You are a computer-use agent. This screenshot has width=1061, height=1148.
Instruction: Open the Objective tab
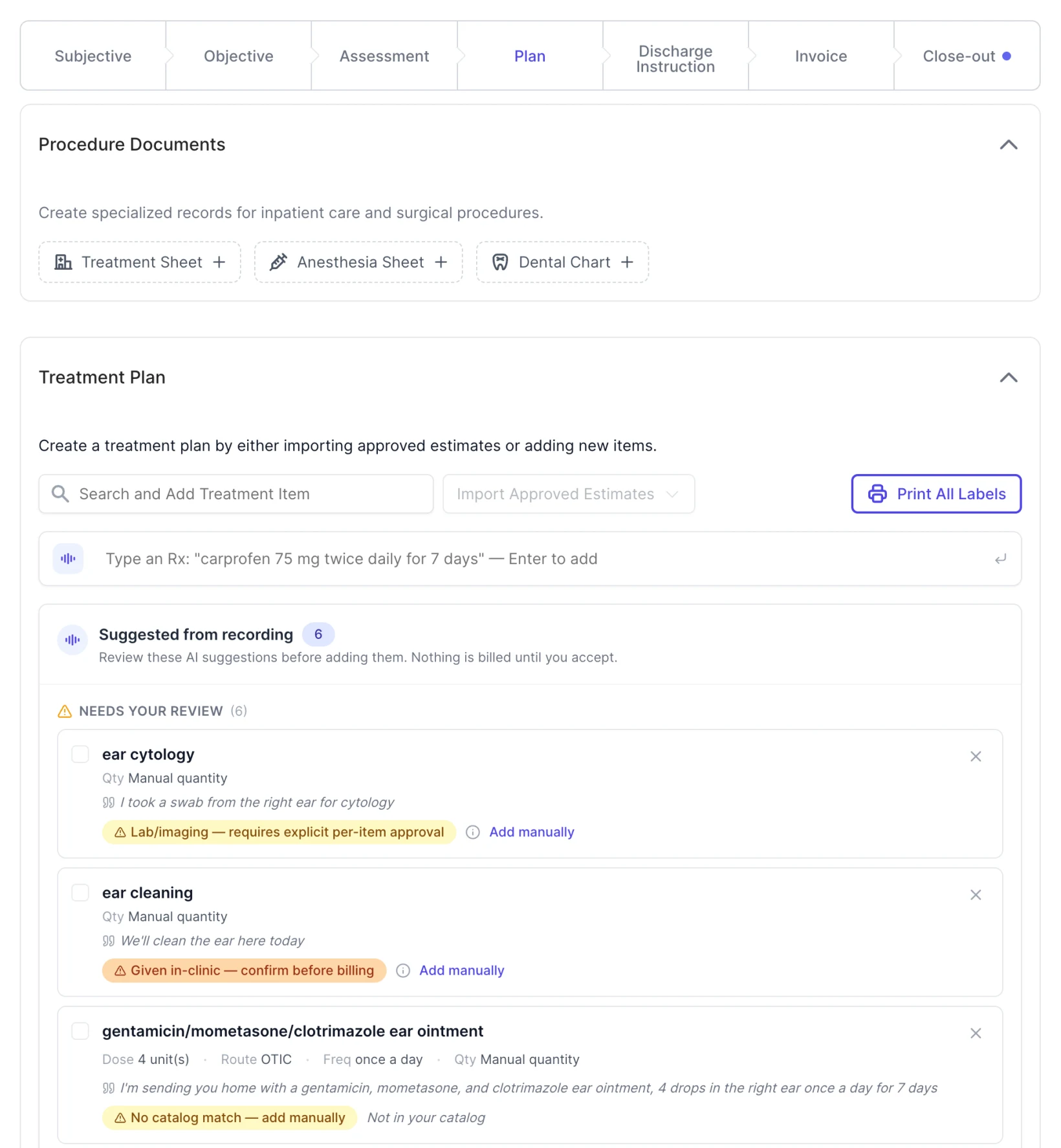(238, 56)
